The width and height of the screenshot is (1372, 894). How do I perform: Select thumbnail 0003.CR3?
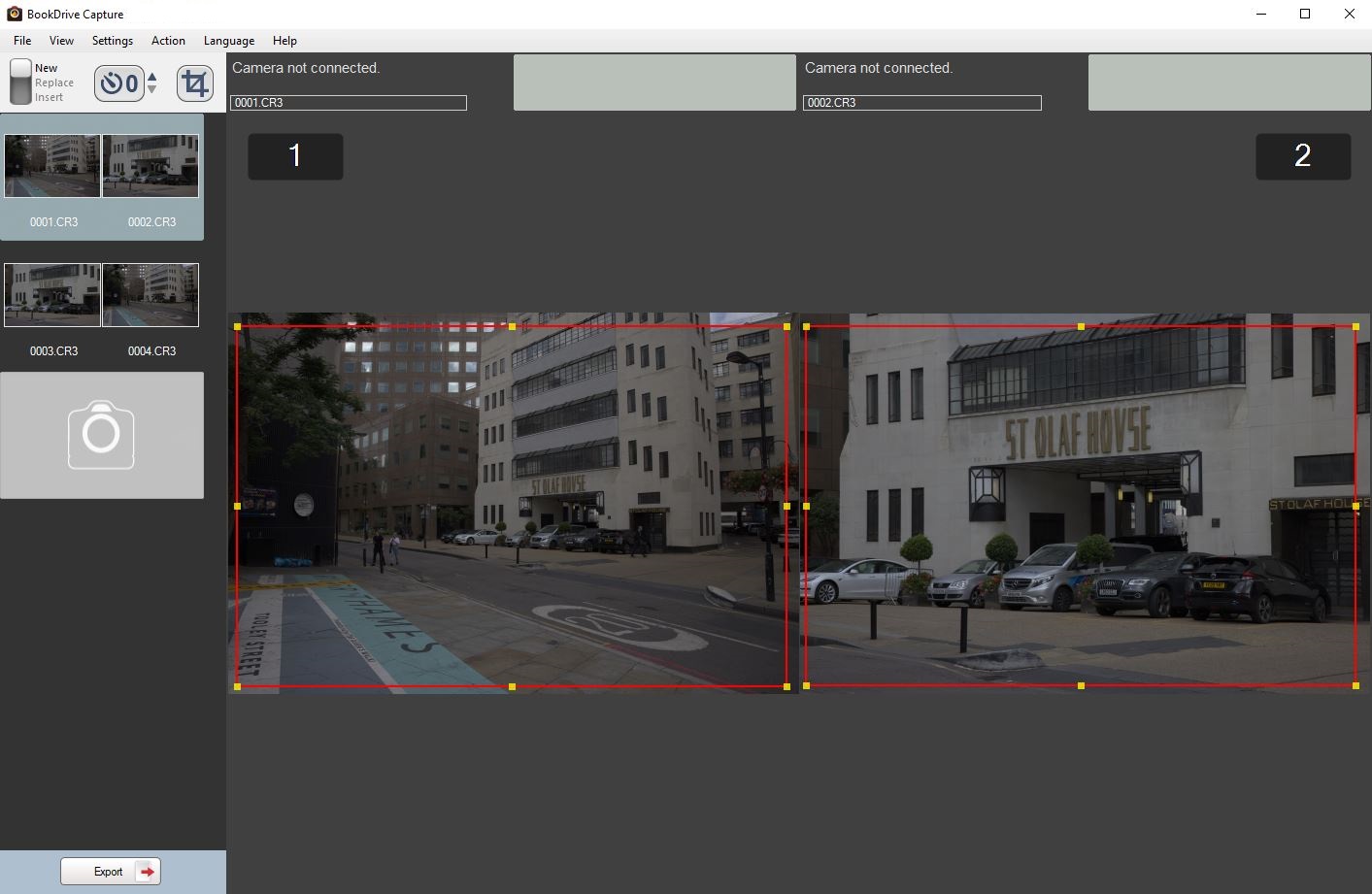pyautogui.click(x=52, y=295)
